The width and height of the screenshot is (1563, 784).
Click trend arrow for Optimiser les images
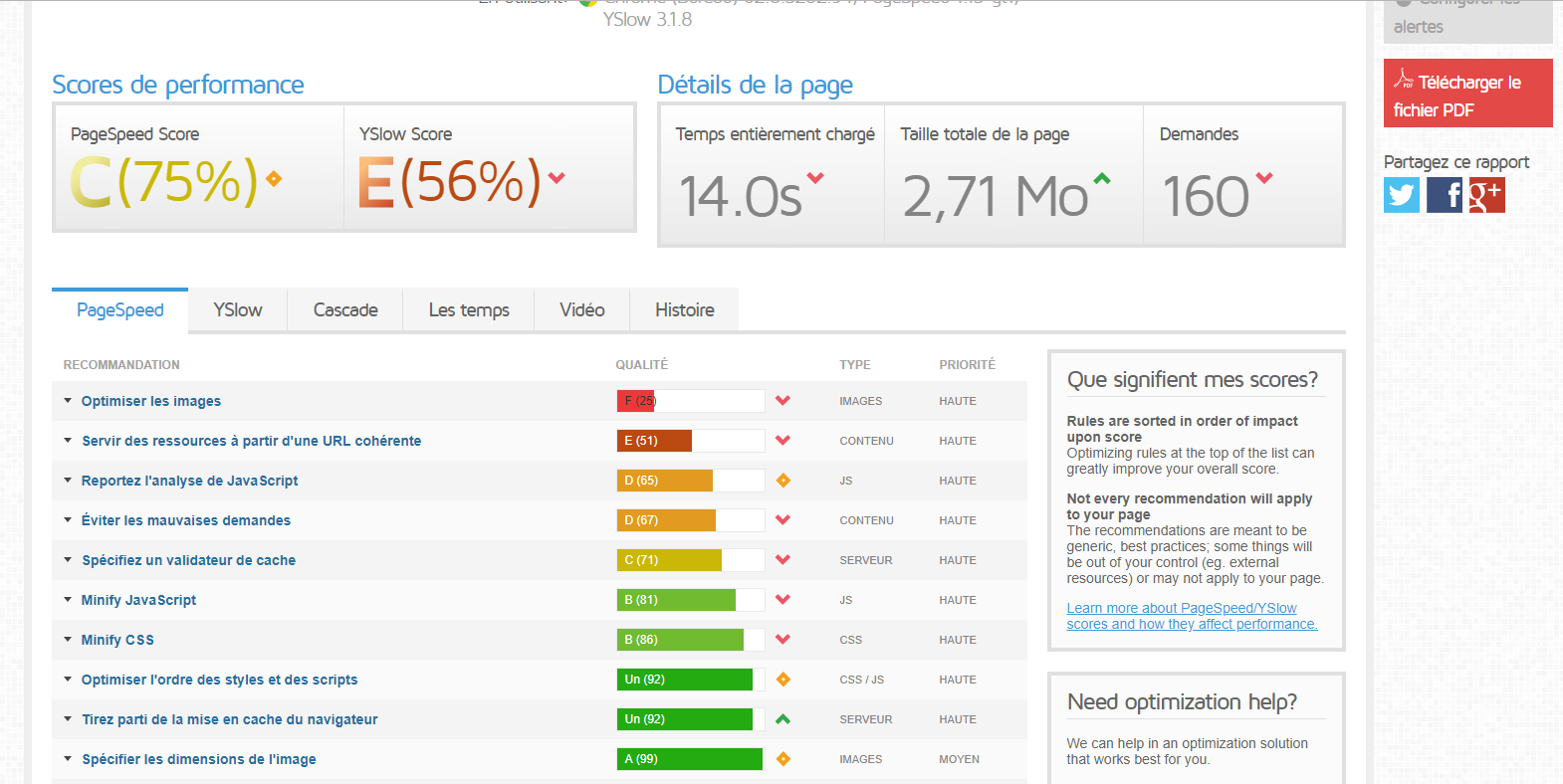[x=783, y=401]
